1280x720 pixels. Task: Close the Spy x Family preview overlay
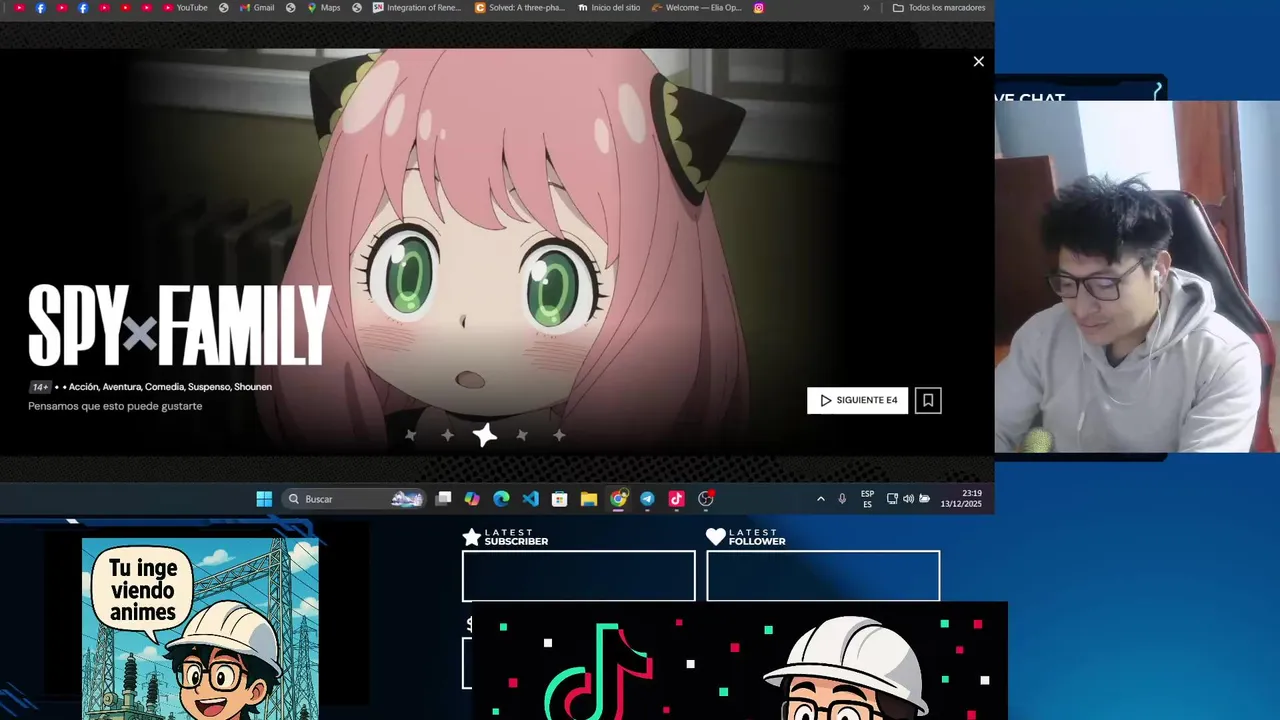pyautogui.click(x=978, y=62)
